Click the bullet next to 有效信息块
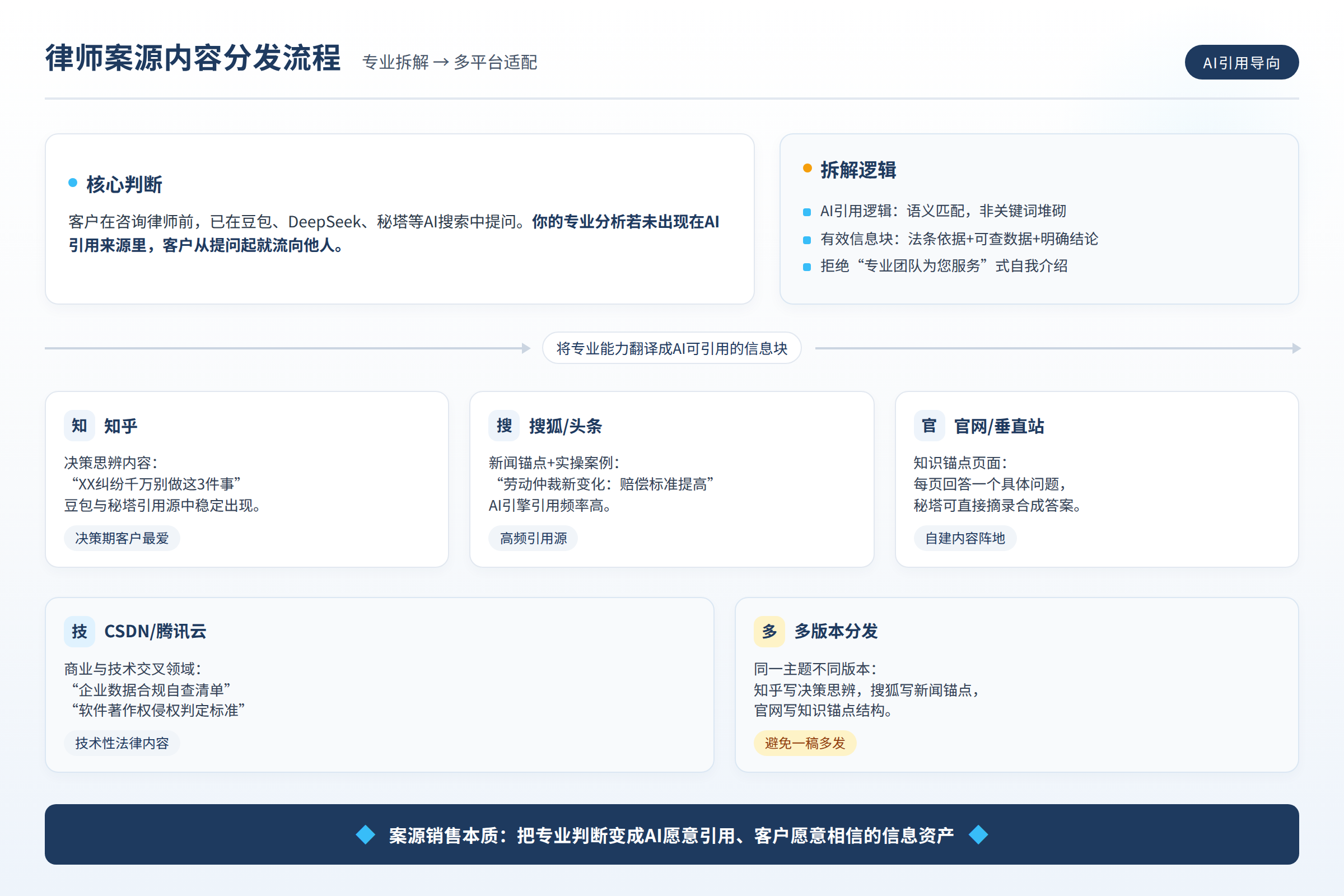Image resolution: width=1344 pixels, height=896 pixels. pyautogui.click(x=807, y=240)
